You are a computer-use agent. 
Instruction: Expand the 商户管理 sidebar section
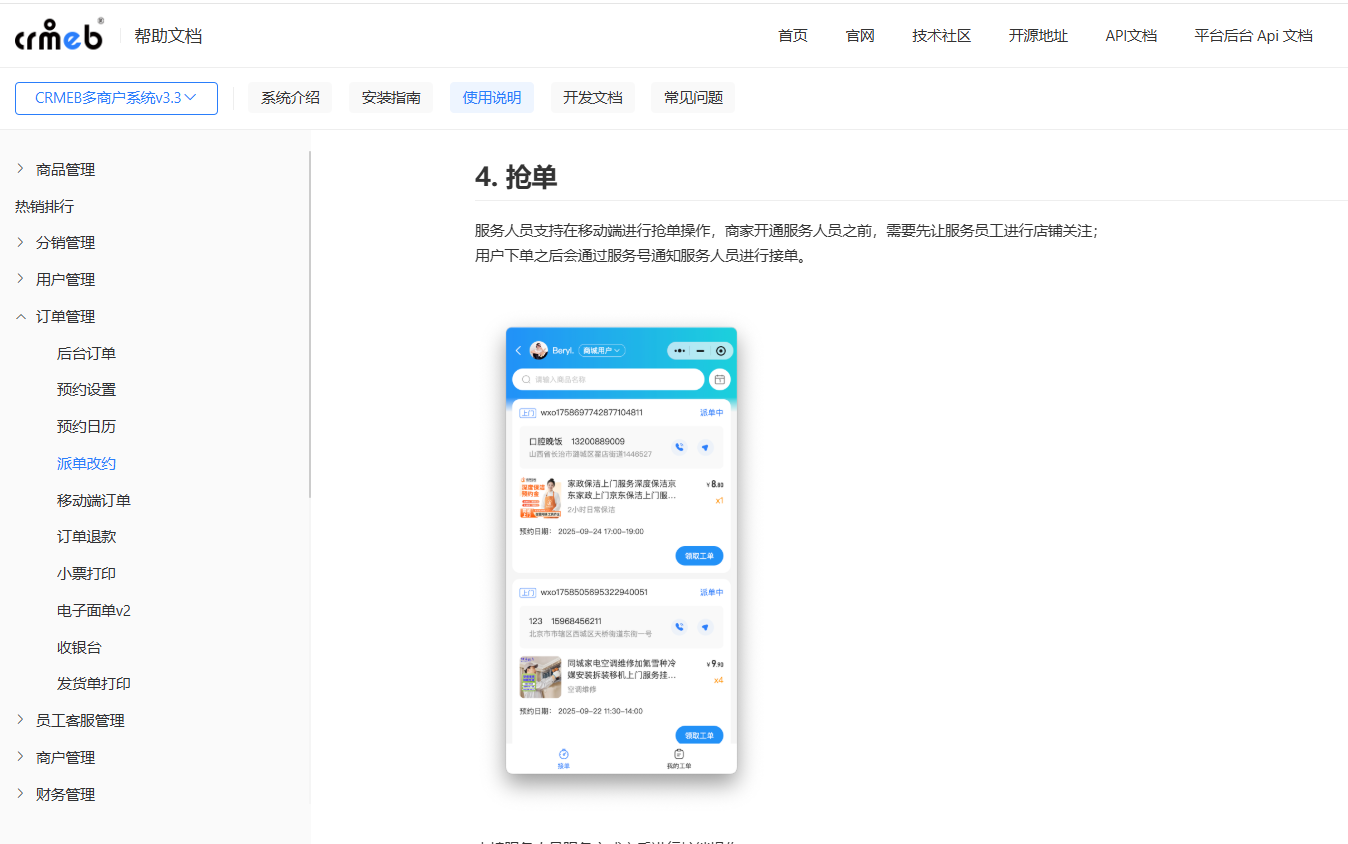coord(66,758)
